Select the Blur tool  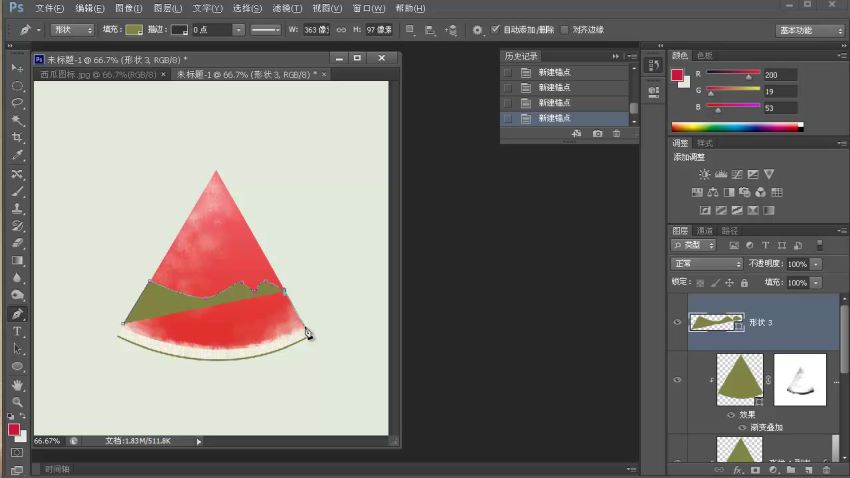pyautogui.click(x=17, y=278)
